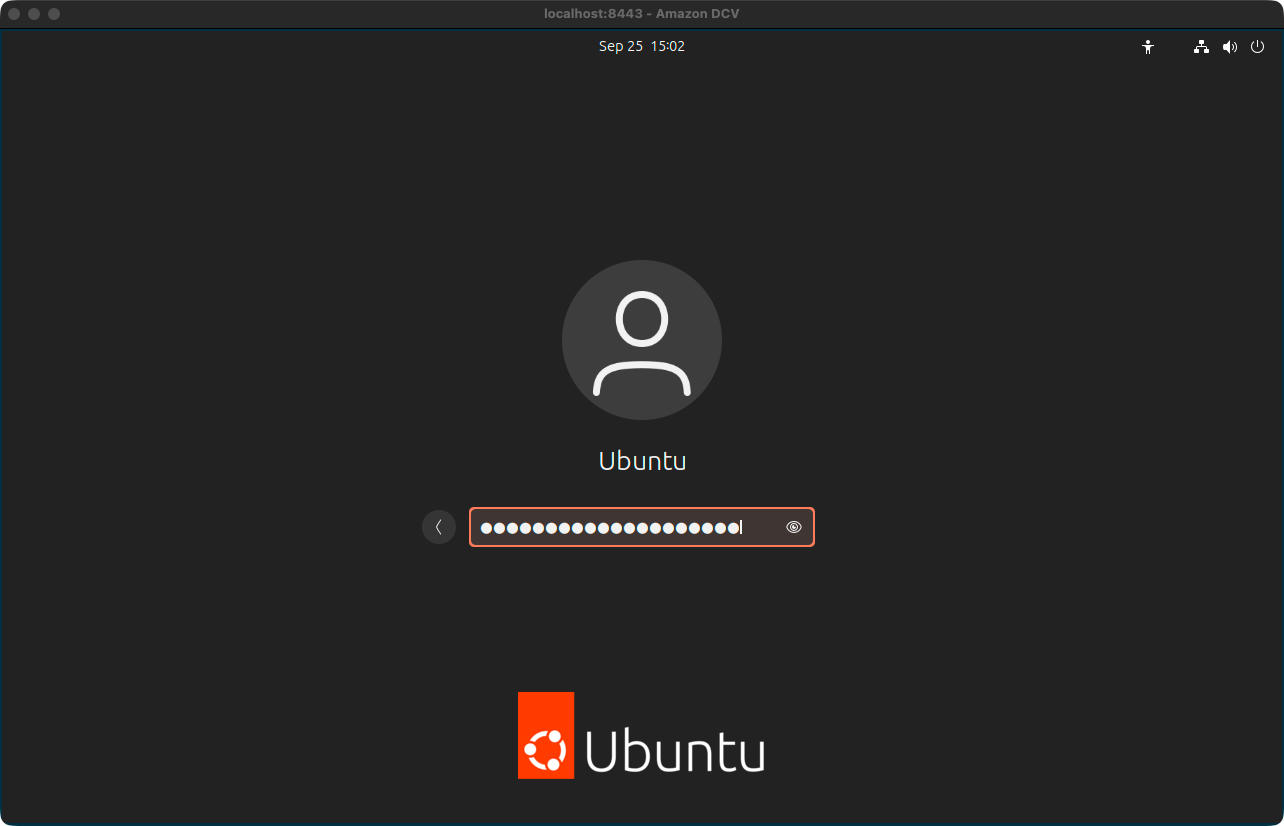1284x826 pixels.
Task: Close the Amazon DCV window
Action: (14, 14)
